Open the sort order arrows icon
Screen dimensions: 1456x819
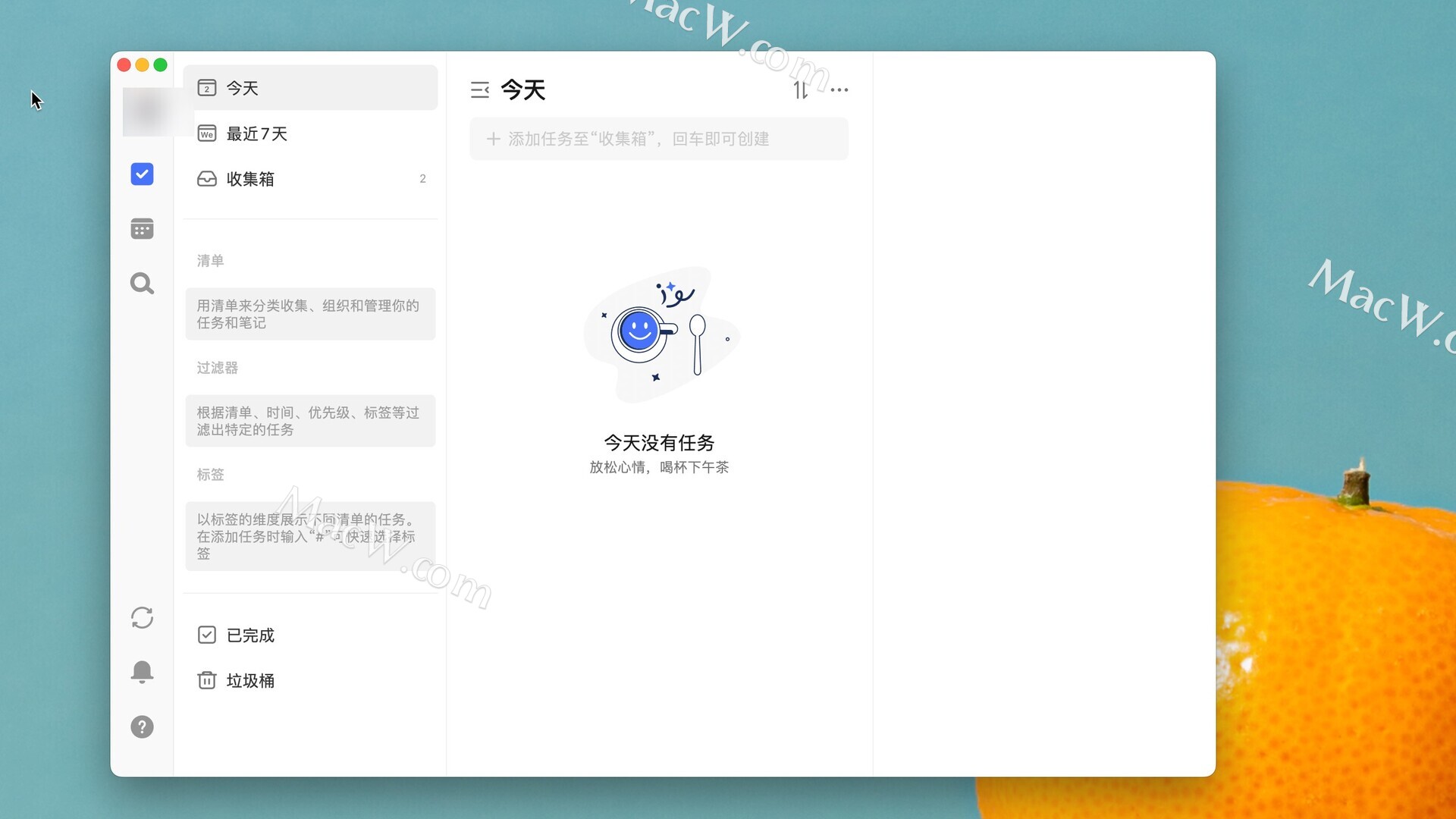click(801, 90)
